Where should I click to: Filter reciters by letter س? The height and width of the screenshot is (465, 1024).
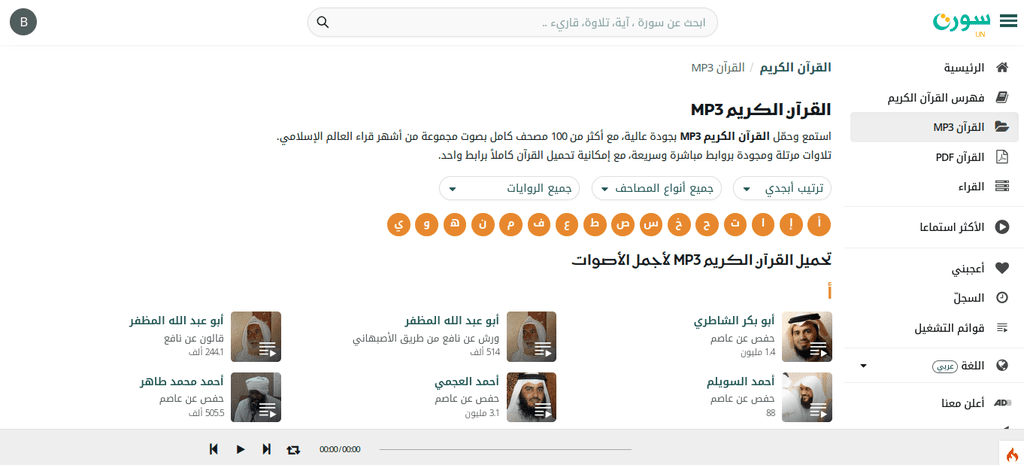coord(651,225)
